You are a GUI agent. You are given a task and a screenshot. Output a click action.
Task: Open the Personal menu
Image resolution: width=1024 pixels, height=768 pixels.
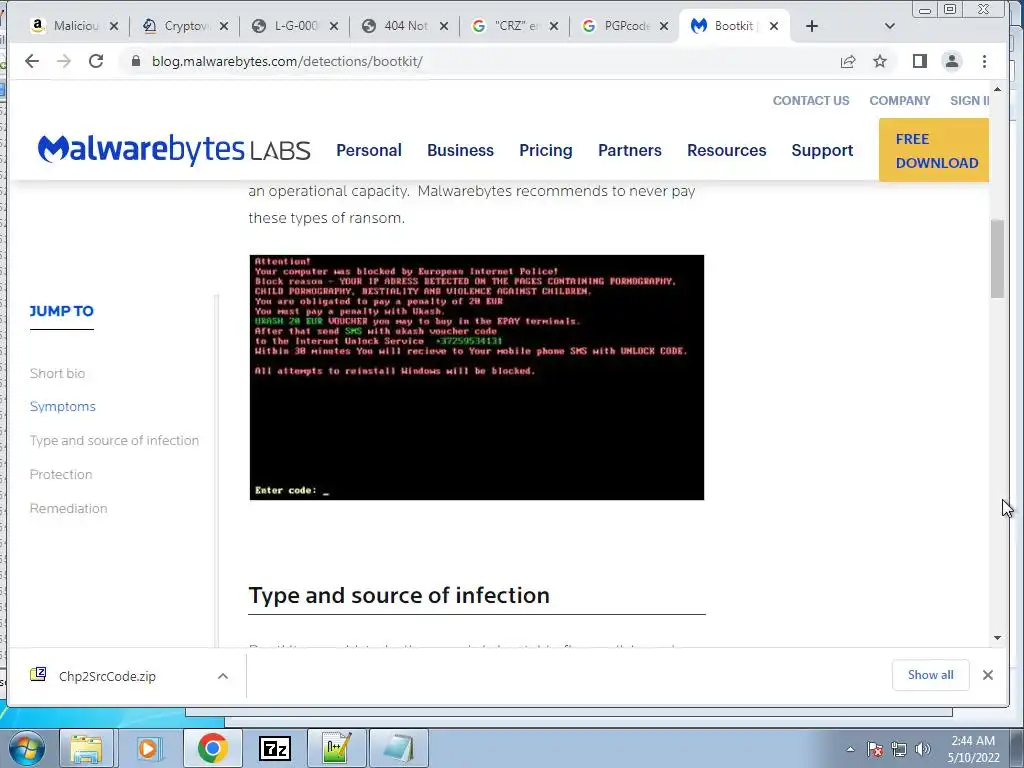(x=369, y=150)
